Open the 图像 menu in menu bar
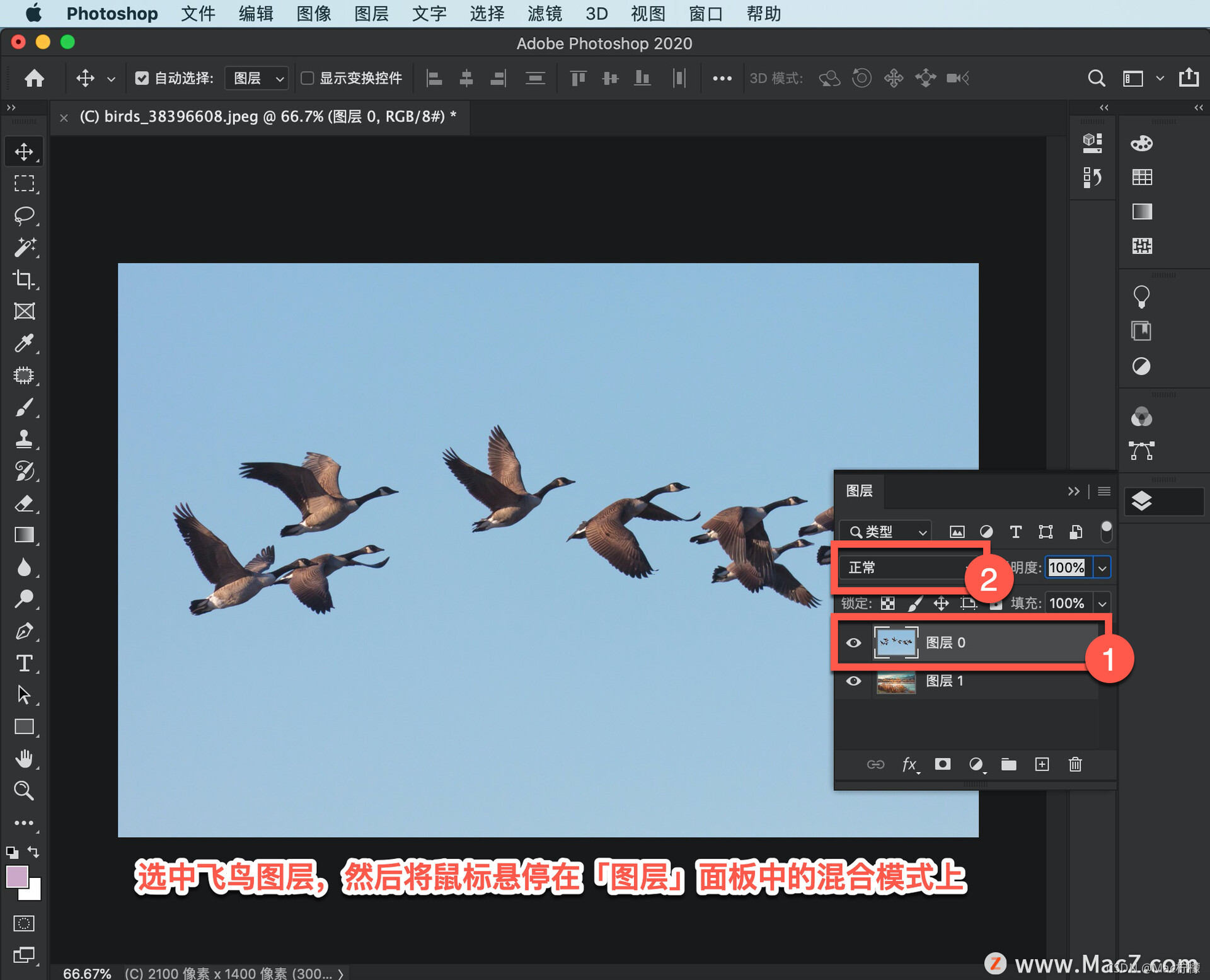The width and height of the screenshot is (1210, 980). pos(314,13)
